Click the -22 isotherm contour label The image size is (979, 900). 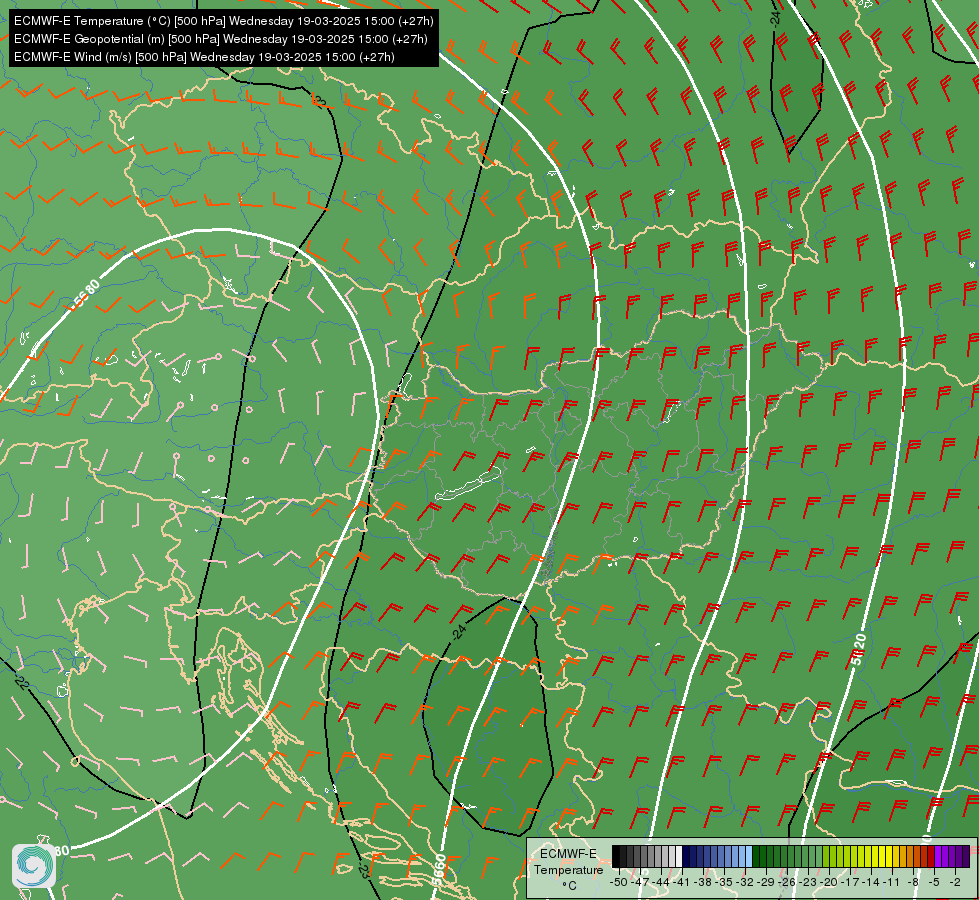[21, 681]
